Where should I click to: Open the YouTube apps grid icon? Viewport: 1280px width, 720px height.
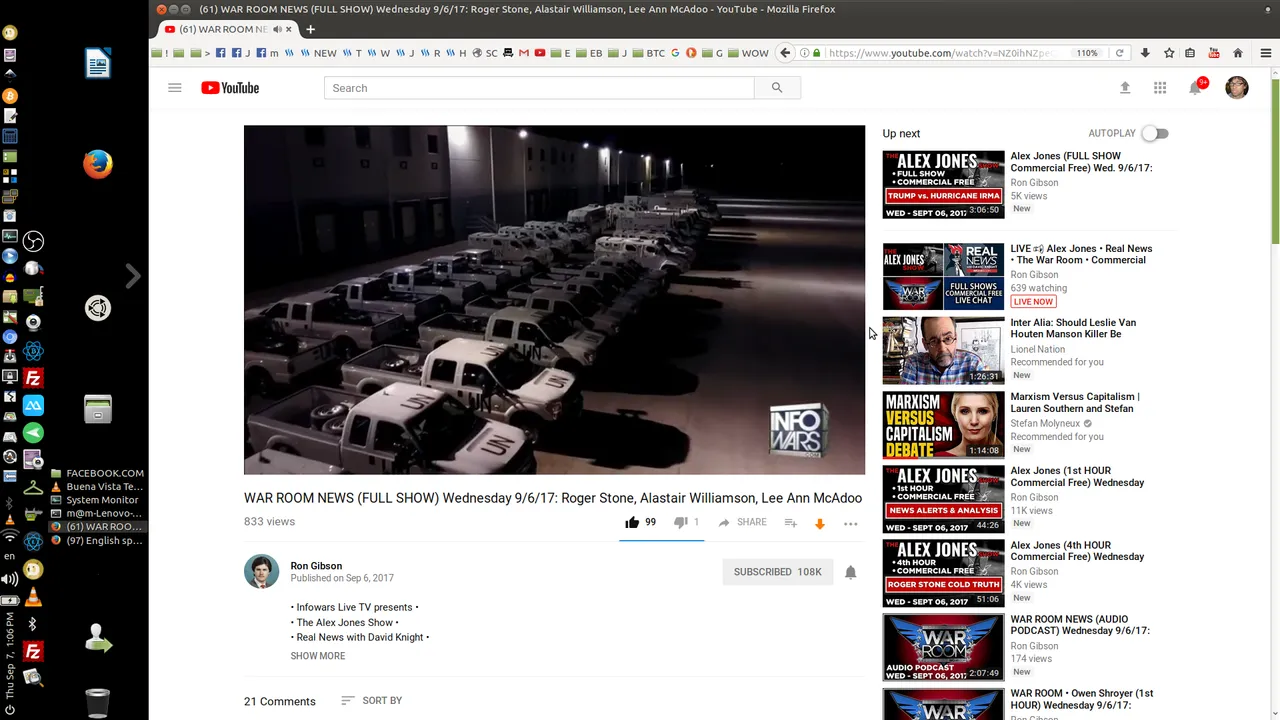(1160, 88)
